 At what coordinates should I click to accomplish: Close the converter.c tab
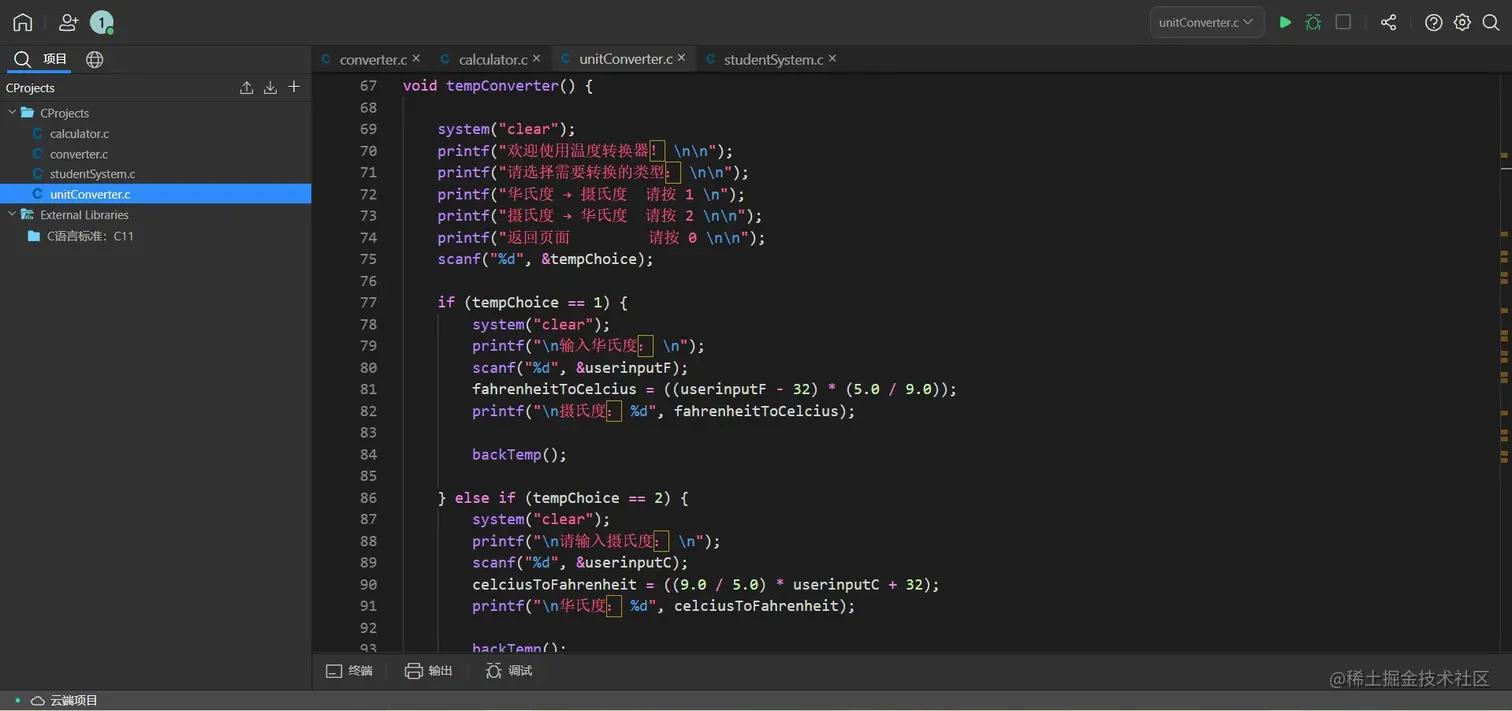click(x=416, y=59)
